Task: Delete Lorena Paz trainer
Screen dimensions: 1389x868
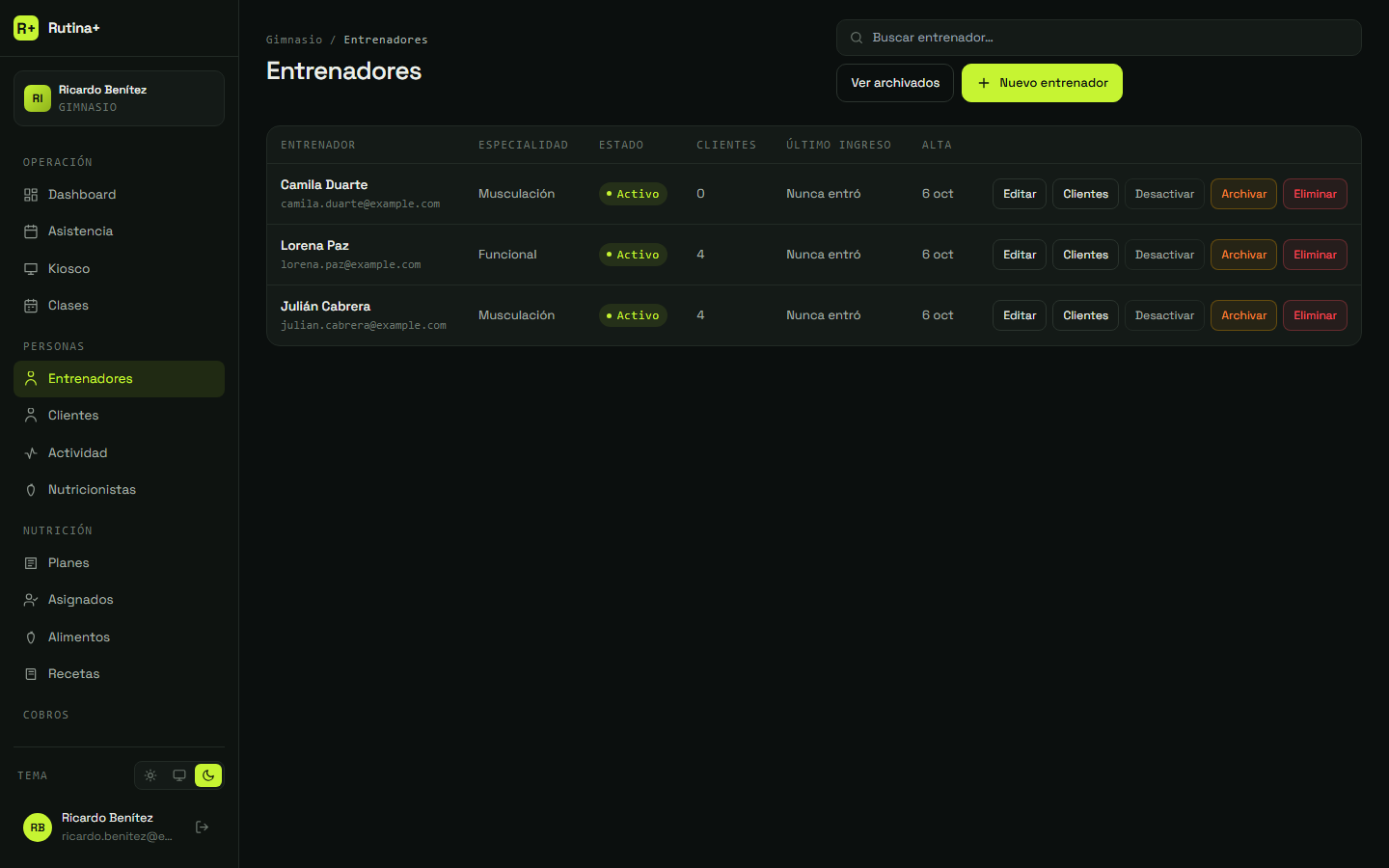Action: pyautogui.click(x=1315, y=255)
